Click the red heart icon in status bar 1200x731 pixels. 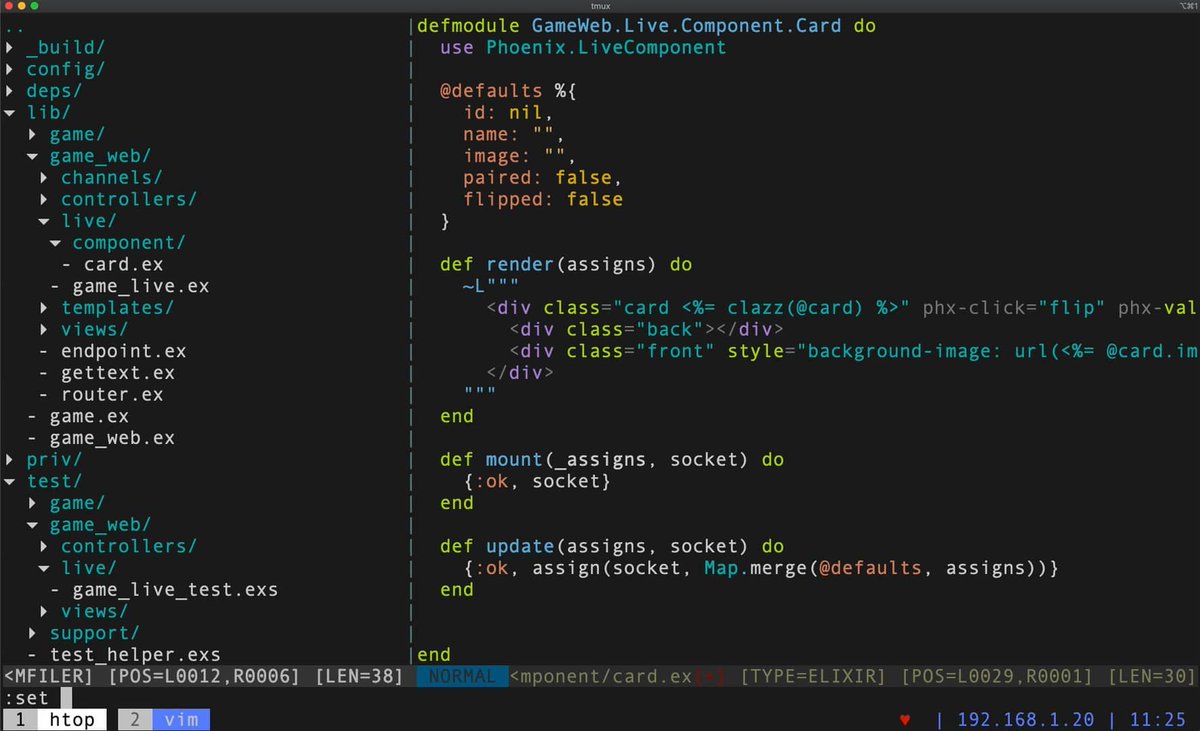tap(905, 720)
